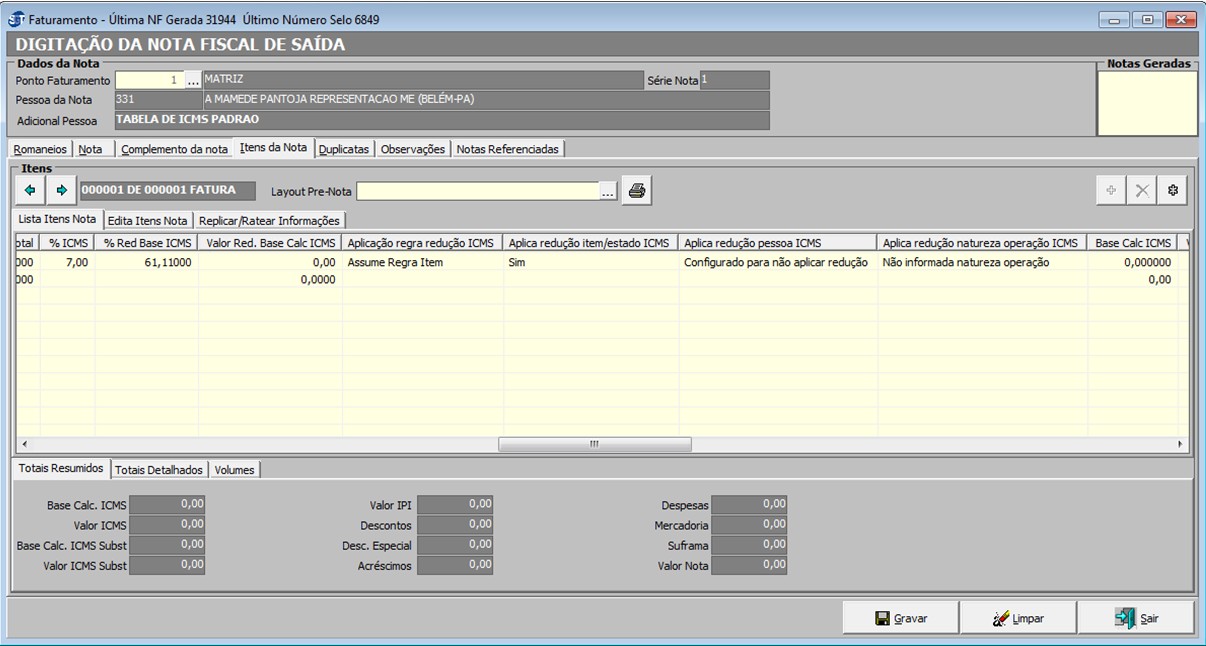Switch to the Volumes tab
Viewport: 1206px width, 646px height.
234,469
